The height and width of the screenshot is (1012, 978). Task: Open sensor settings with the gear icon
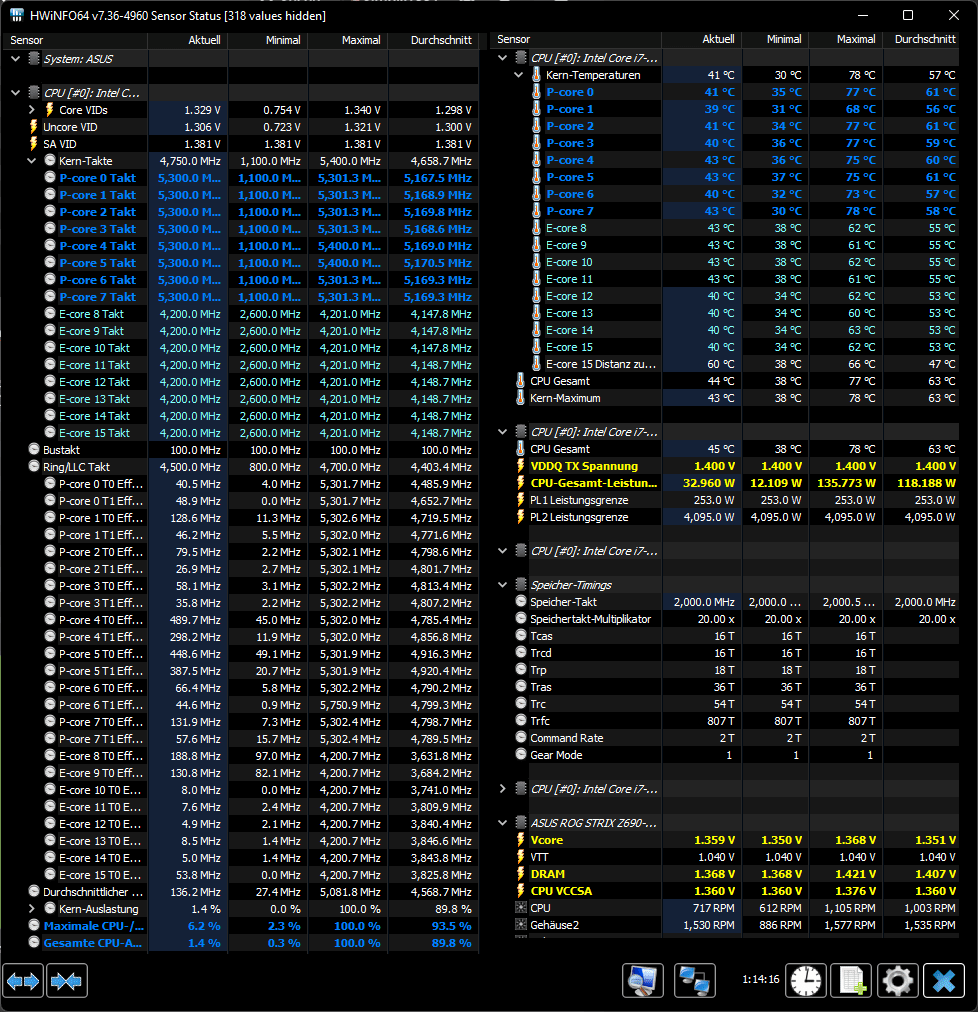coord(898,981)
